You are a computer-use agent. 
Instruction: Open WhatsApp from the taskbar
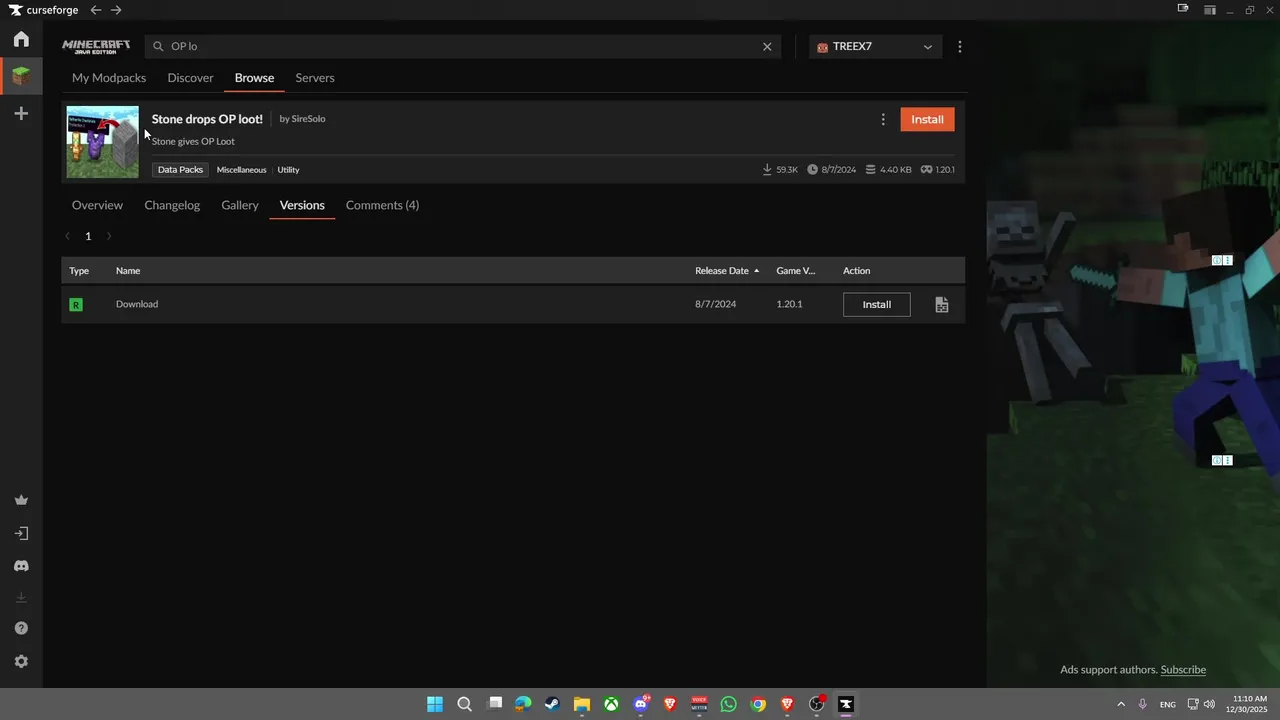pos(728,704)
